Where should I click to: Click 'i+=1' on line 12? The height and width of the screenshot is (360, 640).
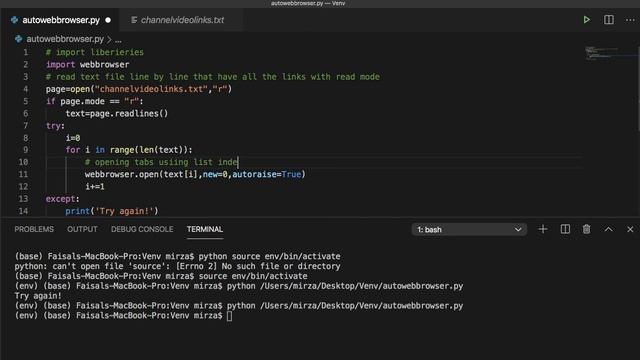click(95, 187)
